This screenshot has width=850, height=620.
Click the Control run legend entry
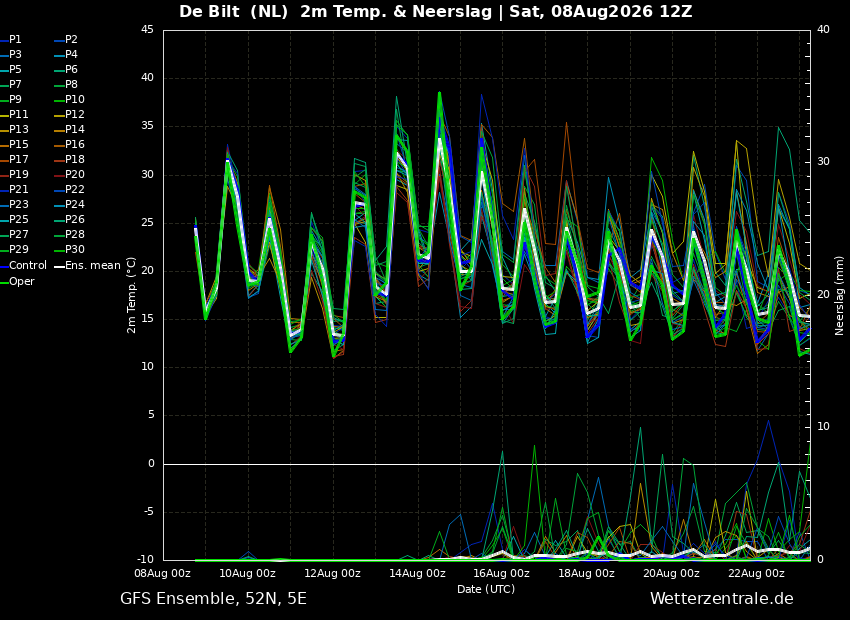(23, 266)
